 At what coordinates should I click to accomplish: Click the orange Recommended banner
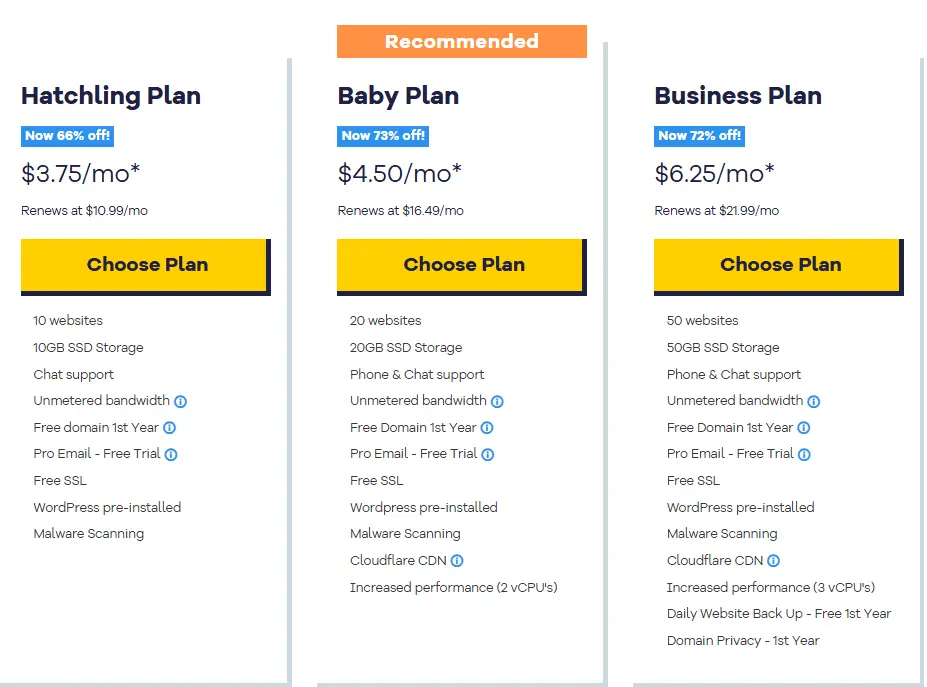coord(461,42)
